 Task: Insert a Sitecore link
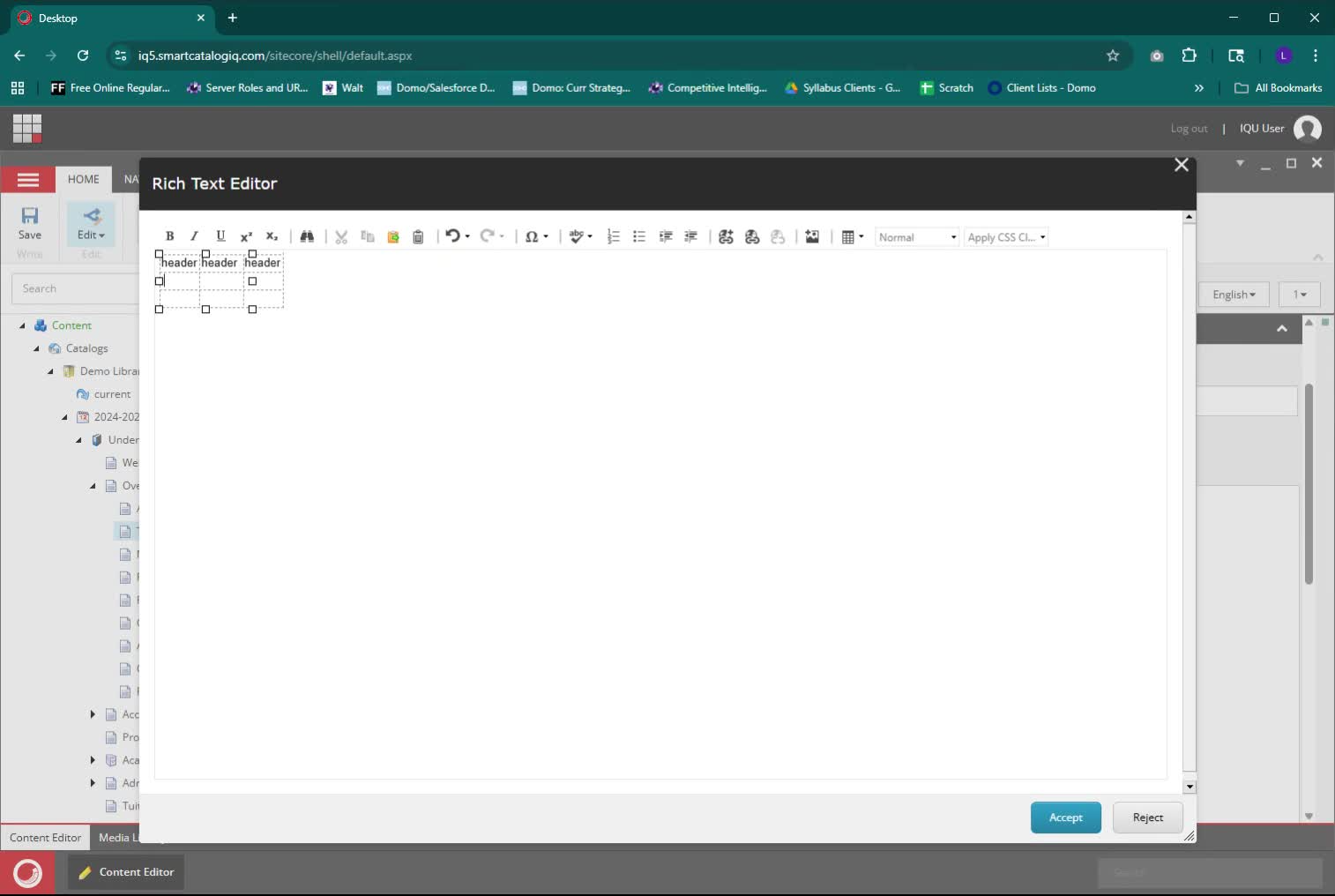click(726, 236)
